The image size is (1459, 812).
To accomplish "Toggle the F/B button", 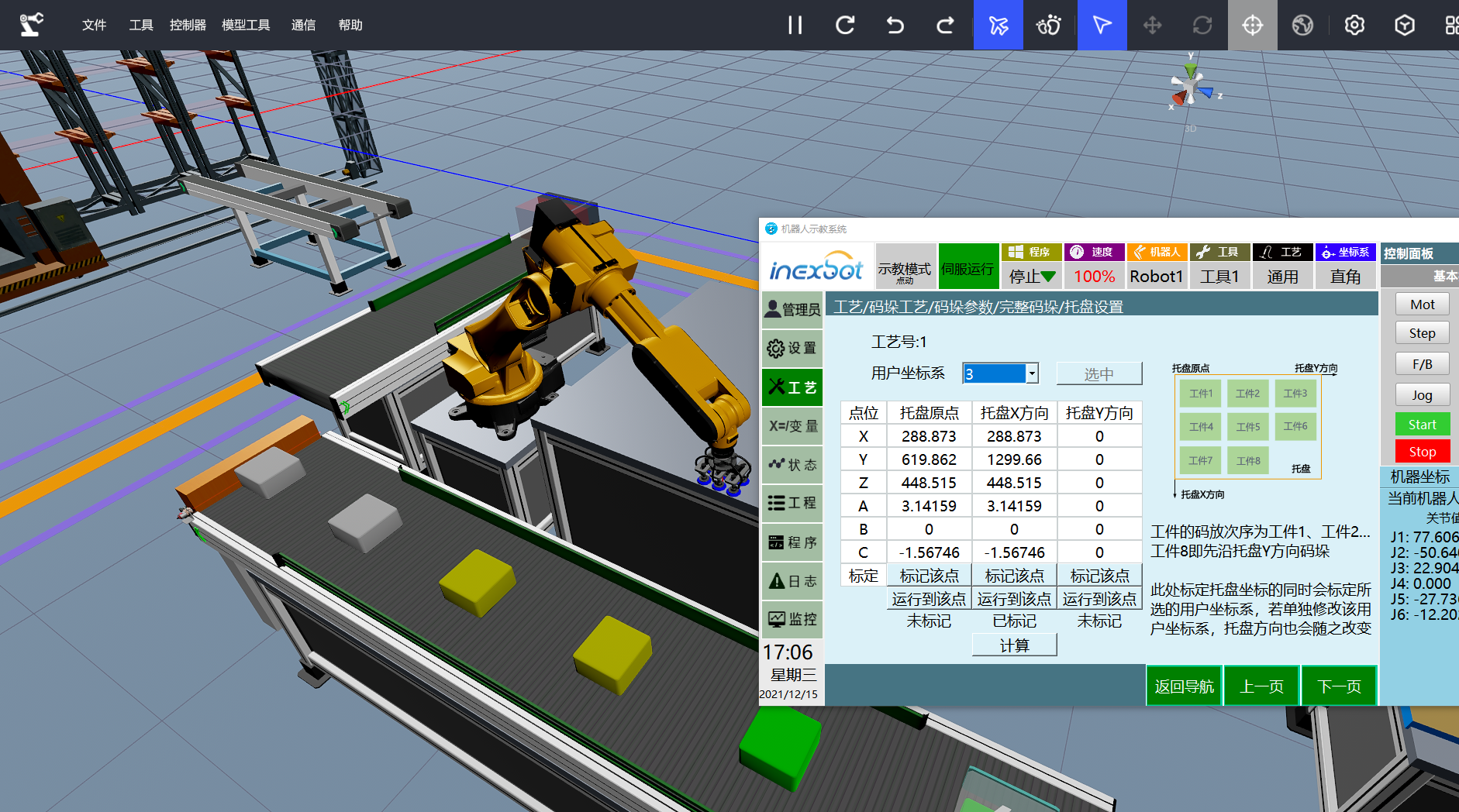I will (x=1422, y=364).
